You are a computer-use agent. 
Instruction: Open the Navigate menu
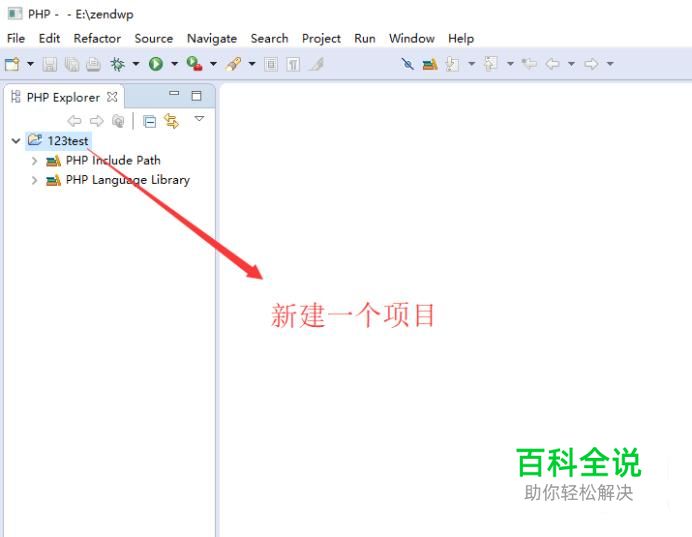coord(212,38)
